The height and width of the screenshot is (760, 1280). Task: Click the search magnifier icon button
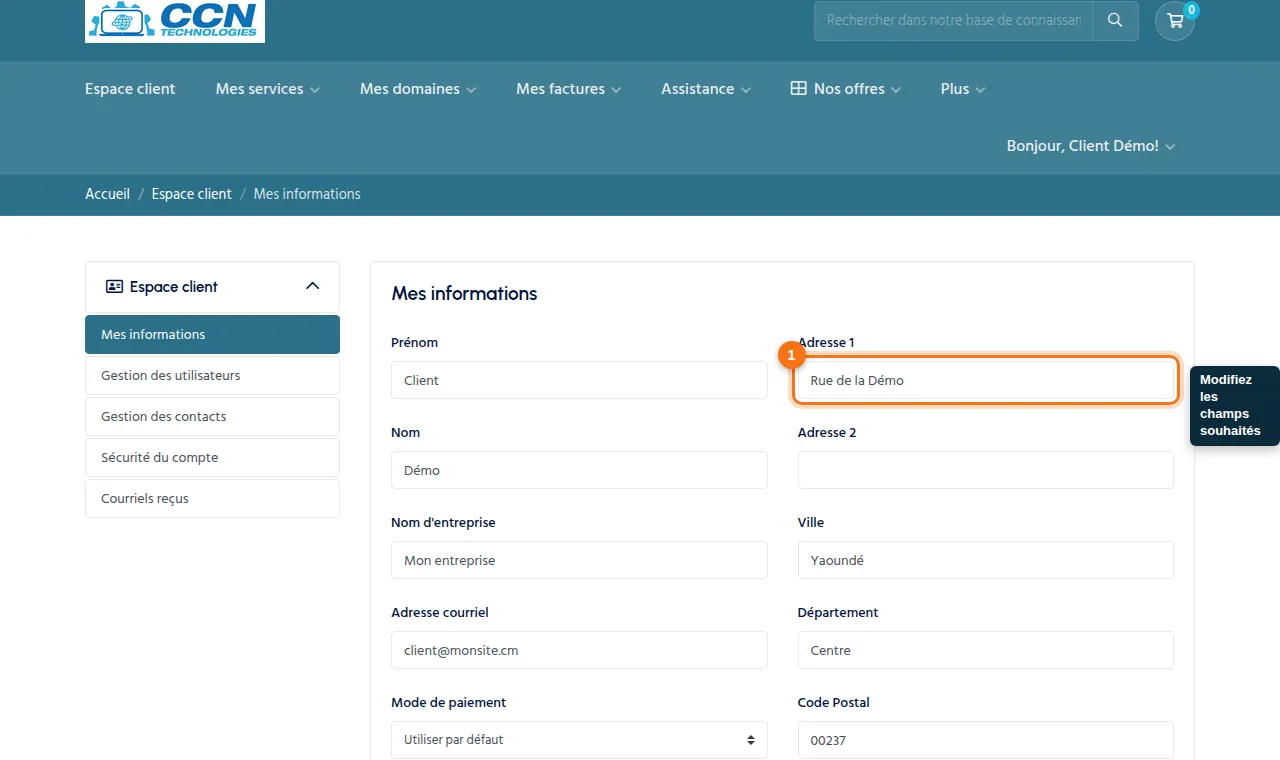pos(1115,21)
